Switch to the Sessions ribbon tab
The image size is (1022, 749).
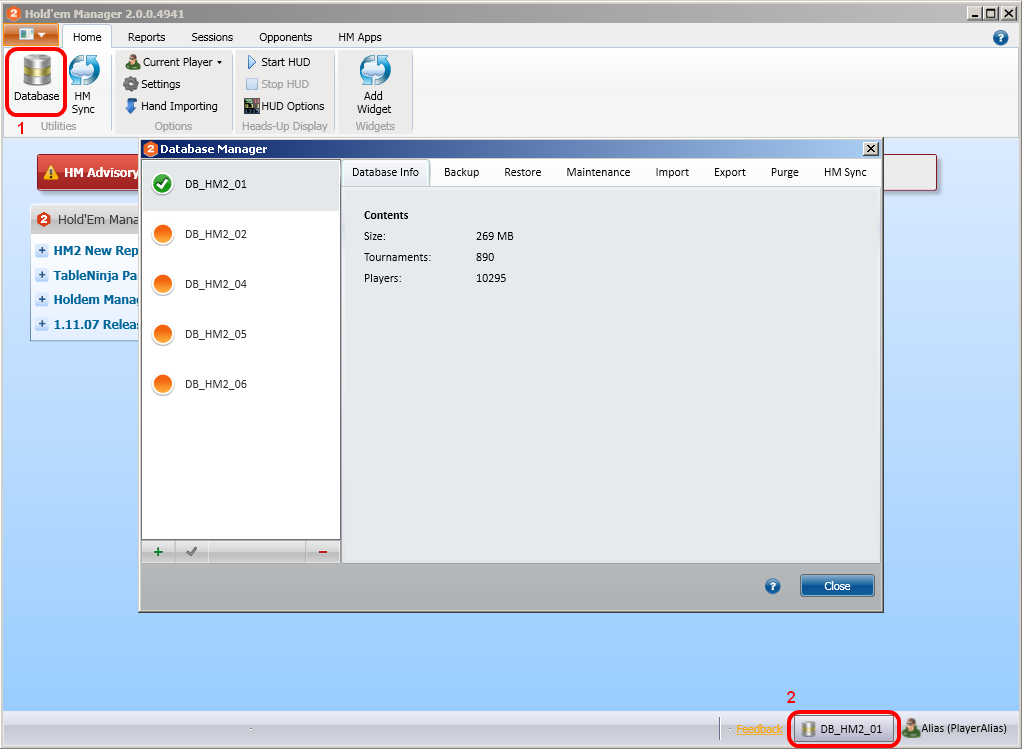pos(212,37)
